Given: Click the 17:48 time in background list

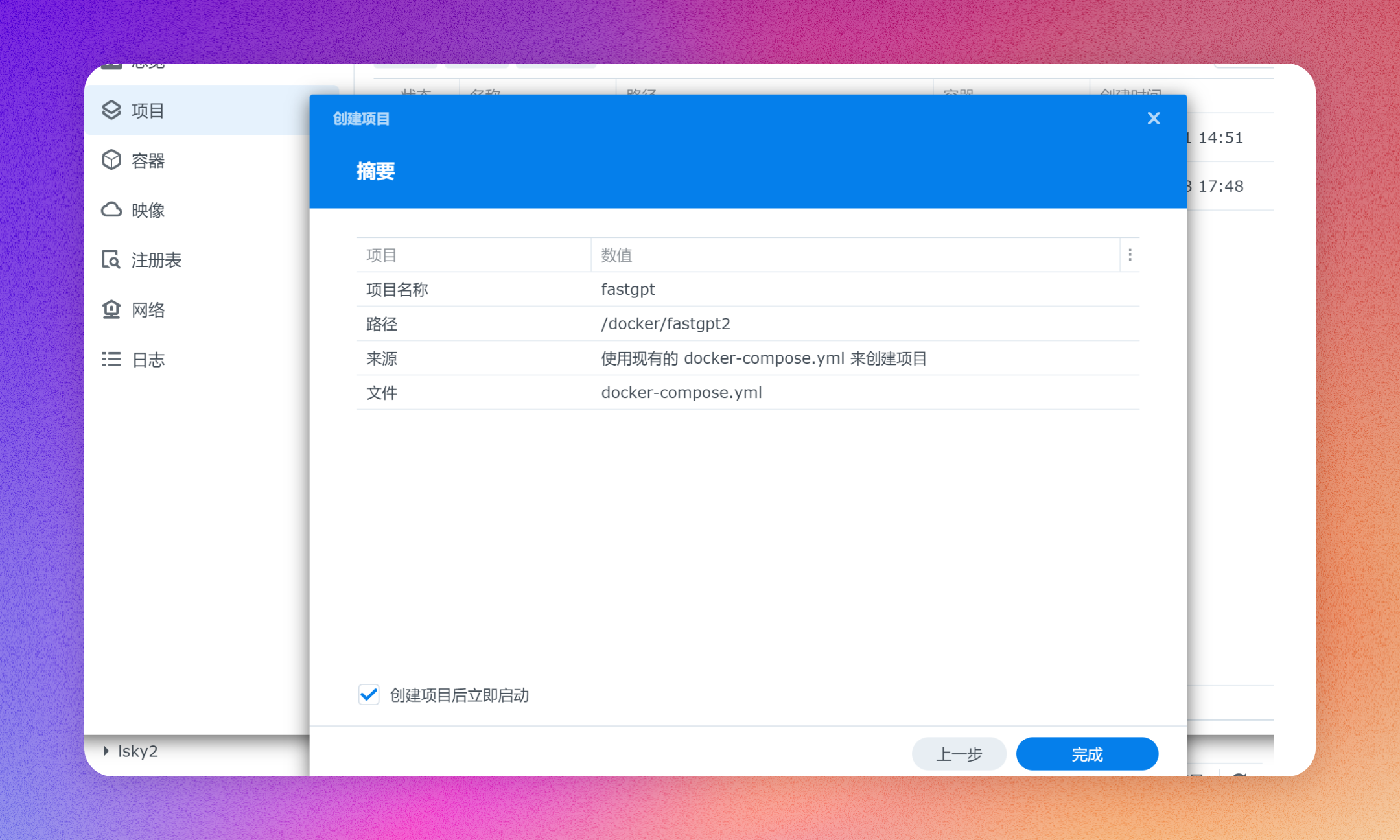Looking at the screenshot, I should pos(1220,186).
